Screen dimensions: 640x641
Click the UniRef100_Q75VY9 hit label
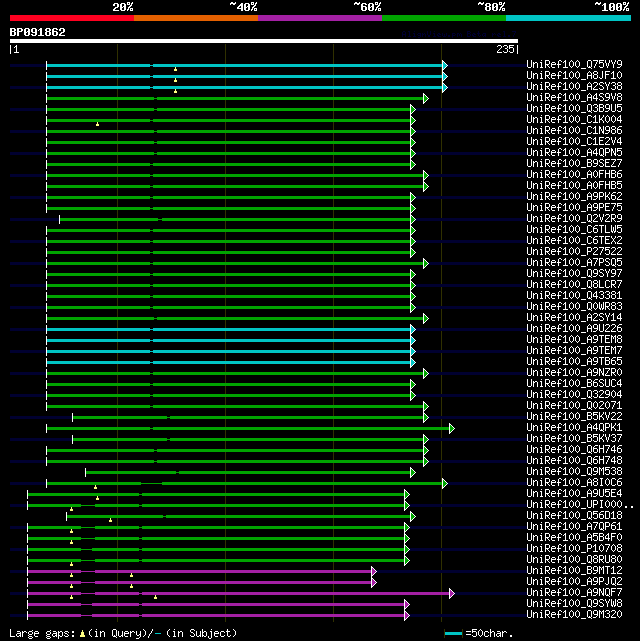point(574,65)
